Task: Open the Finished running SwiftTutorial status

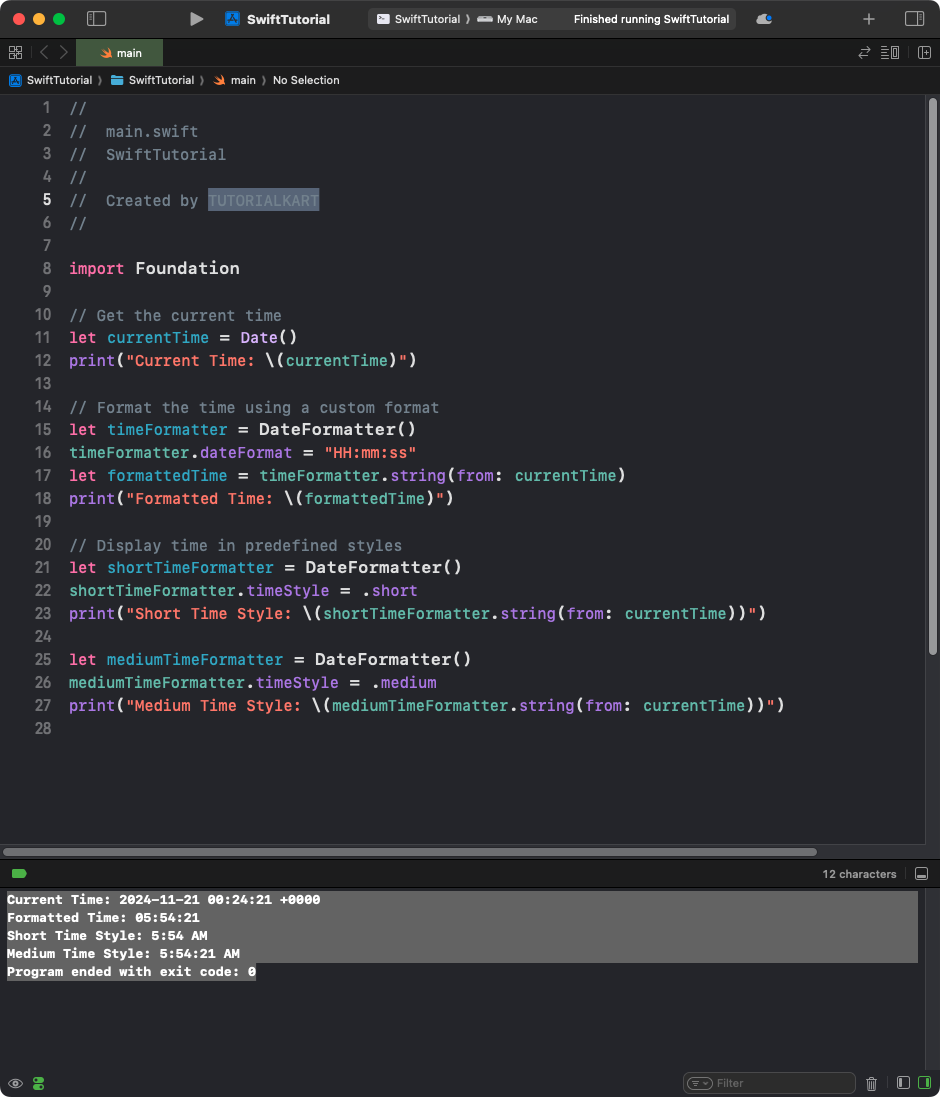Action: (651, 19)
